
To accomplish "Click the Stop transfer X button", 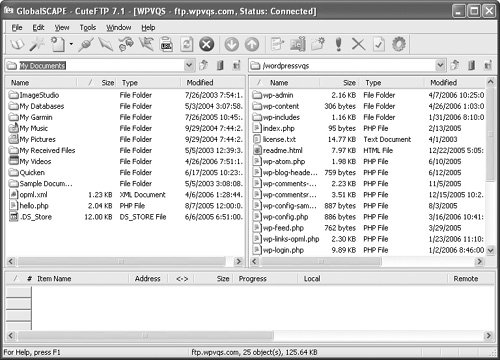I will pos(206,44).
